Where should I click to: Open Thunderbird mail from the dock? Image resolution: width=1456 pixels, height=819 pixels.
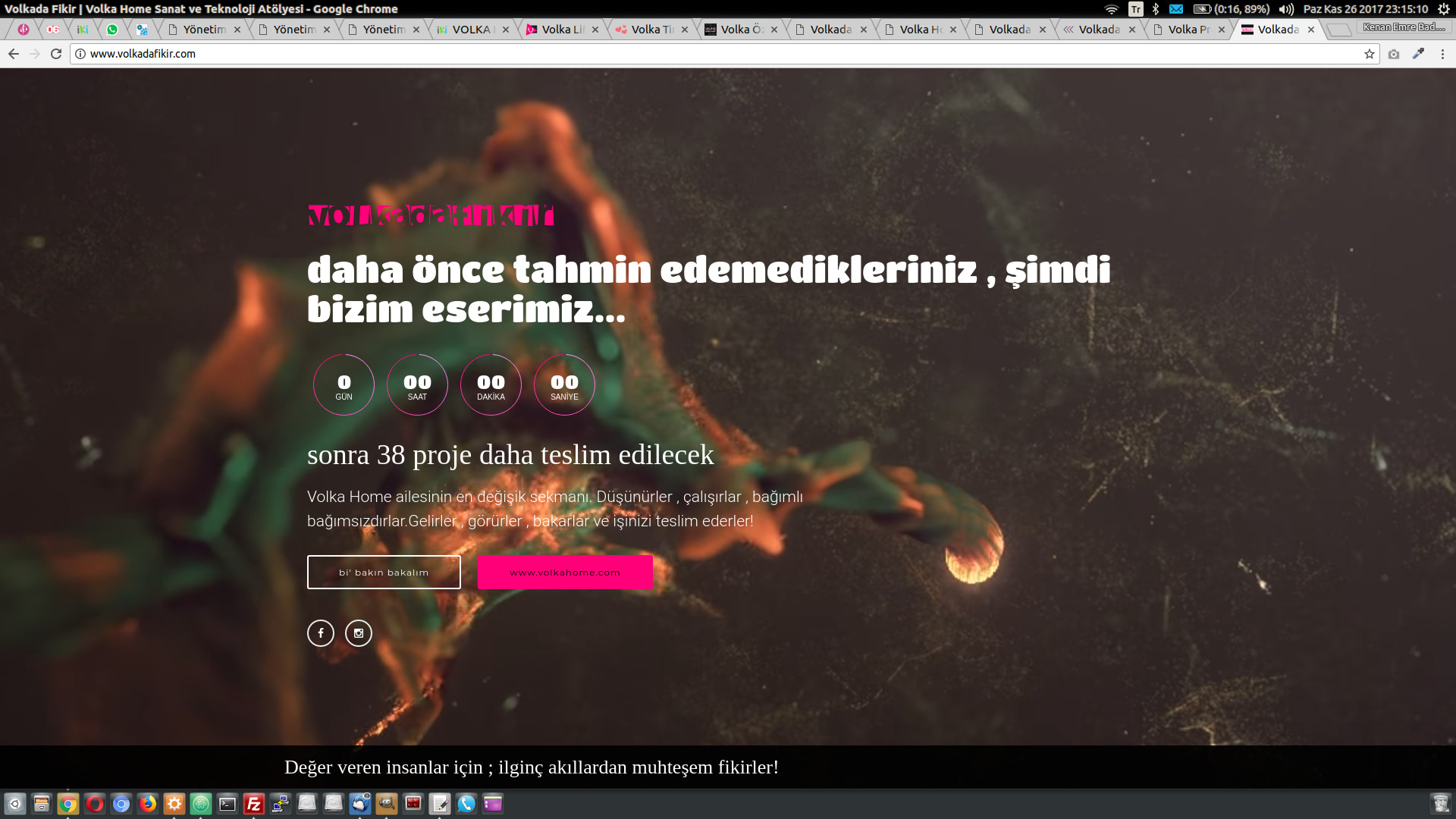click(360, 804)
